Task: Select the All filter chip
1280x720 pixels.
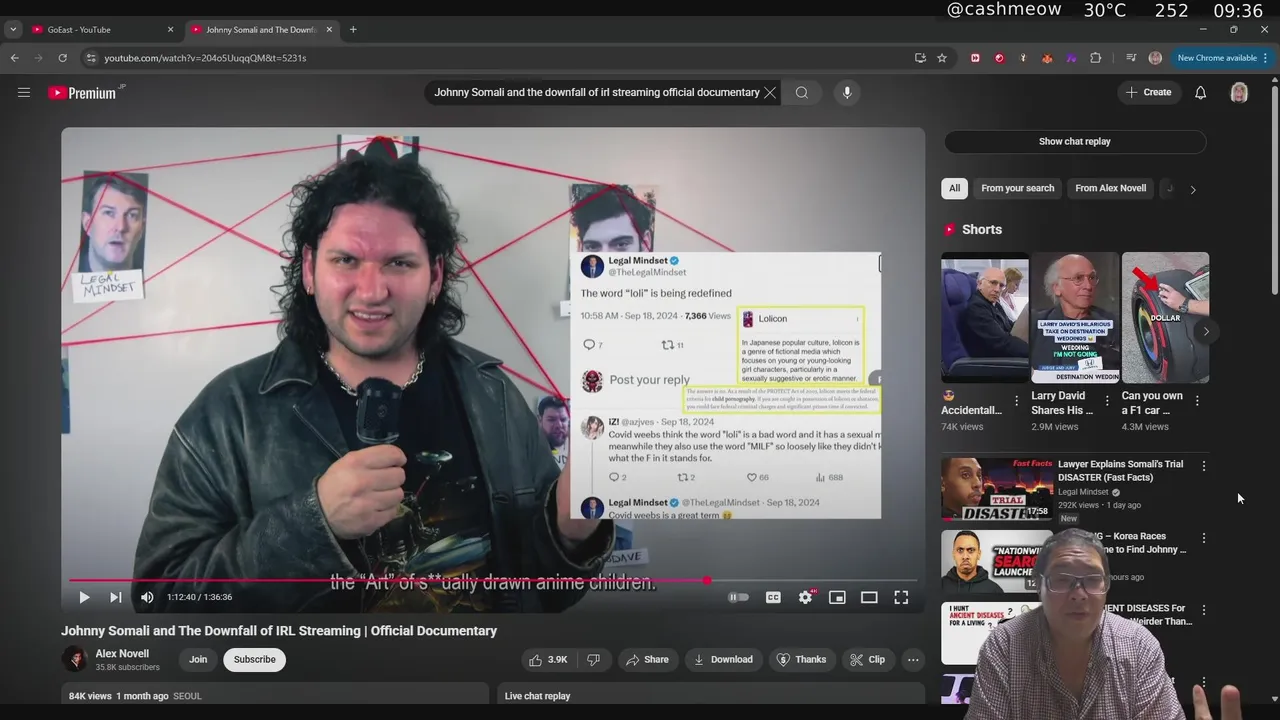Action: (954, 188)
